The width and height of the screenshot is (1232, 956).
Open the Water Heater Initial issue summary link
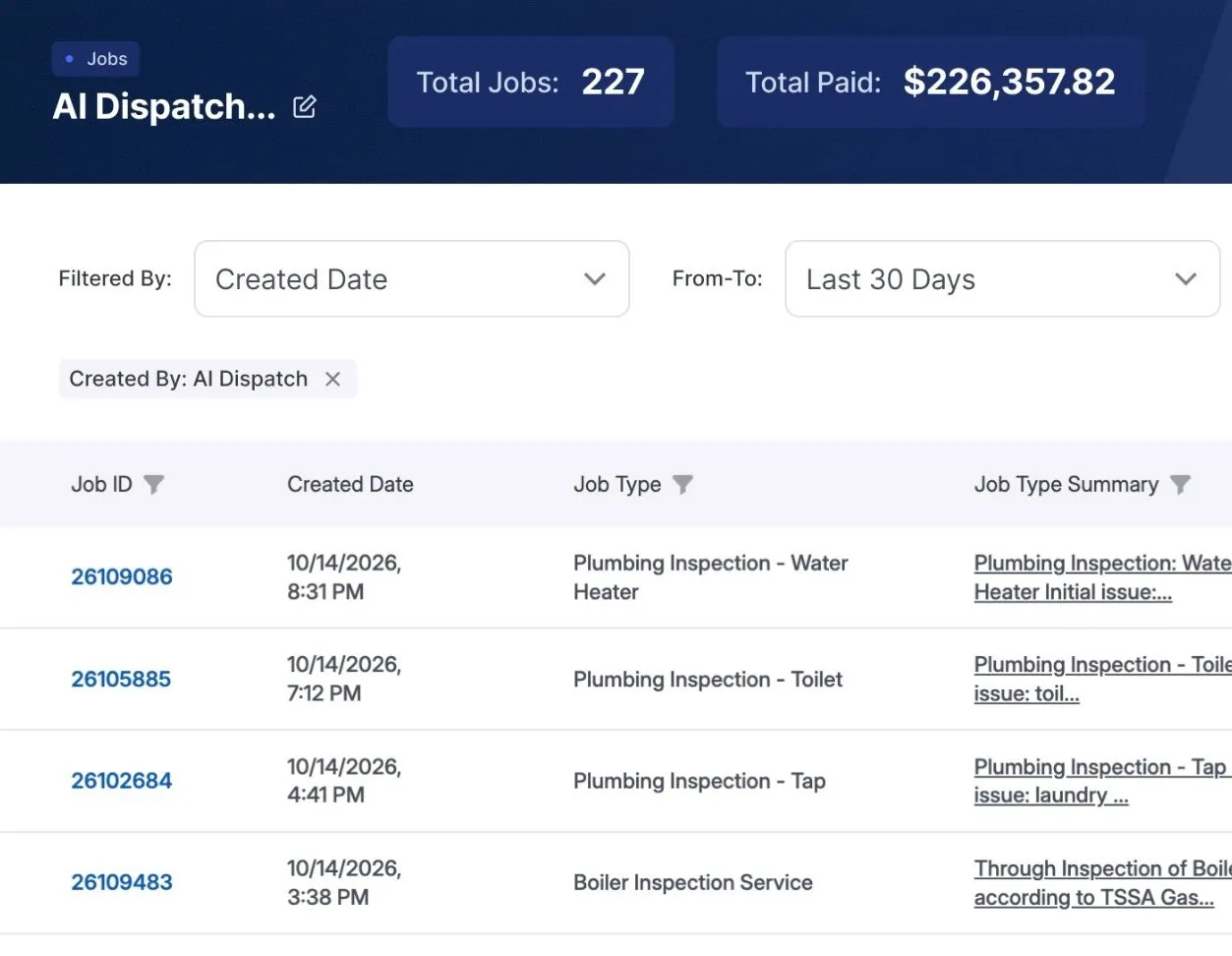(x=1102, y=577)
